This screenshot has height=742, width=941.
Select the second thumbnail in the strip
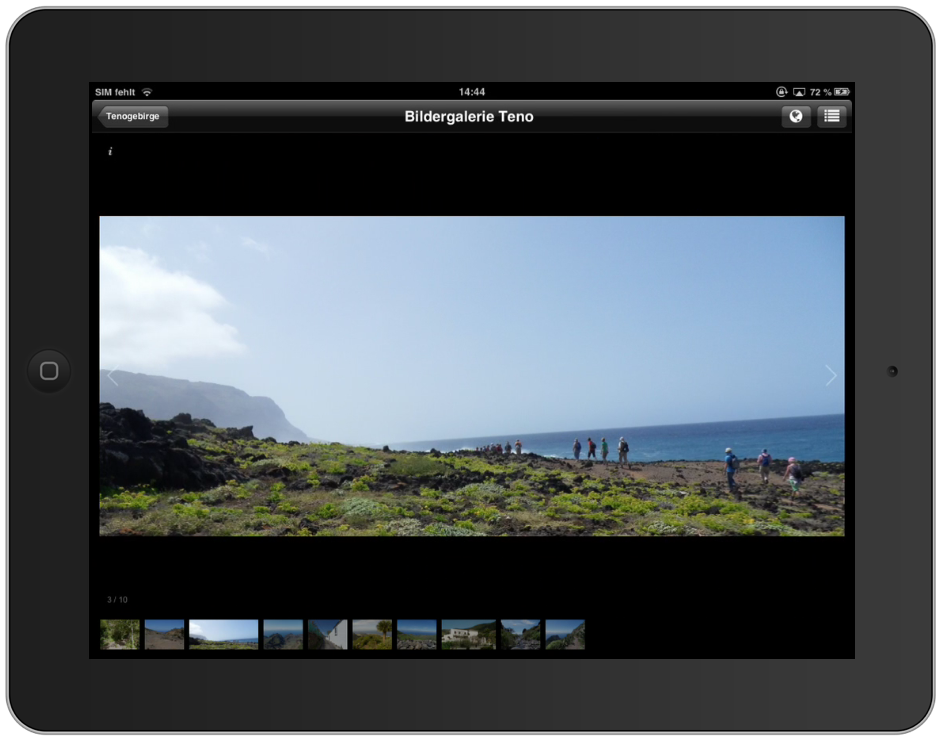tap(164, 635)
